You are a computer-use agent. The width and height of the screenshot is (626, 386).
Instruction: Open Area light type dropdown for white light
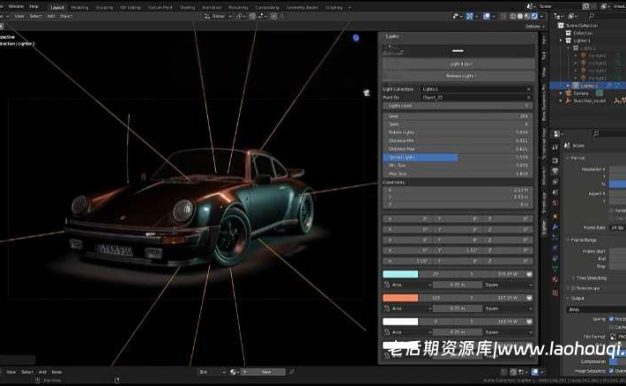pyautogui.click(x=408, y=332)
